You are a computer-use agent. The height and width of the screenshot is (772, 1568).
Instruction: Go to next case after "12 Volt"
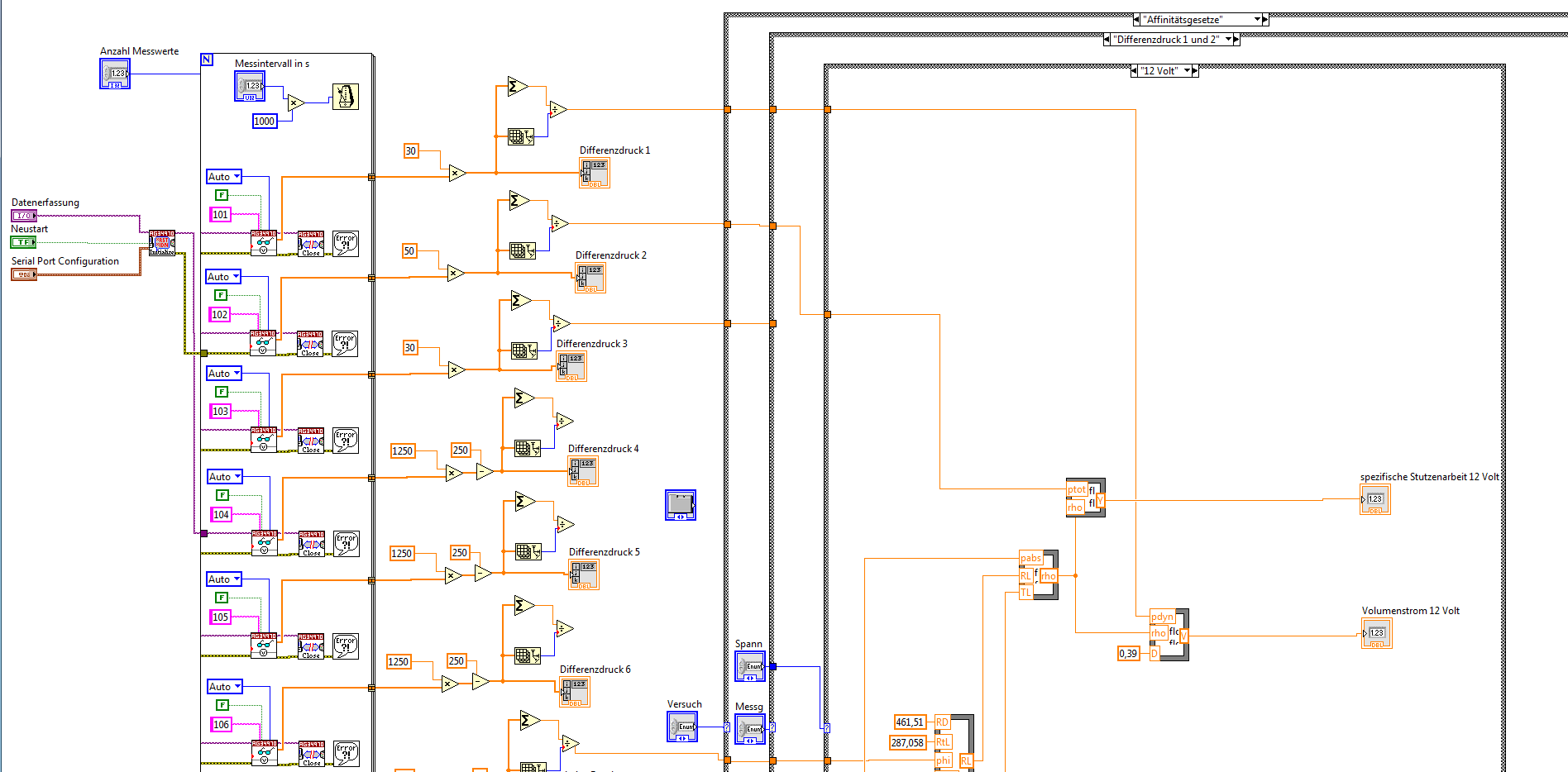pos(1195,71)
